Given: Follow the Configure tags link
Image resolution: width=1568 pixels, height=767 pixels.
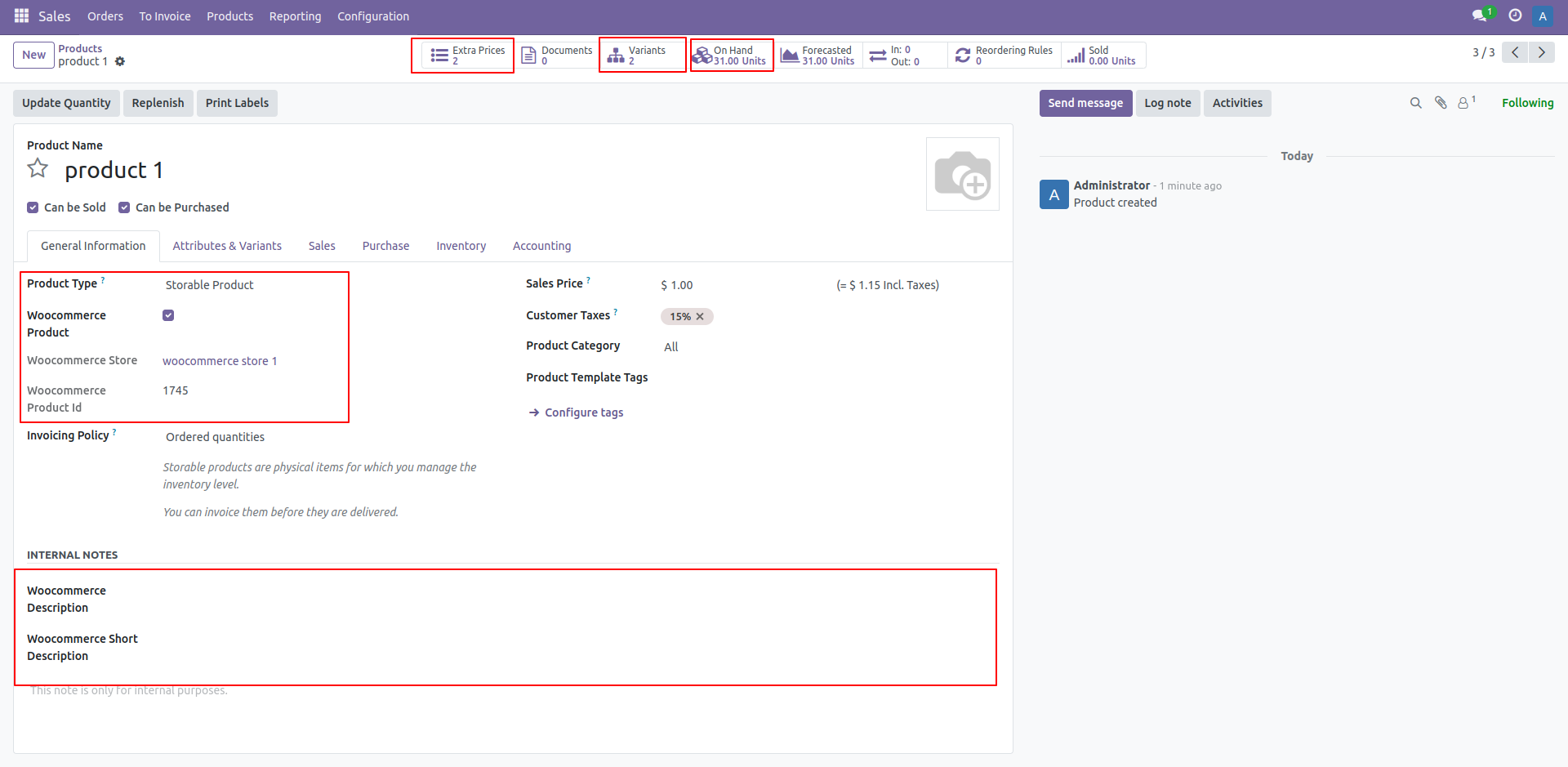Looking at the screenshot, I should click(x=584, y=412).
